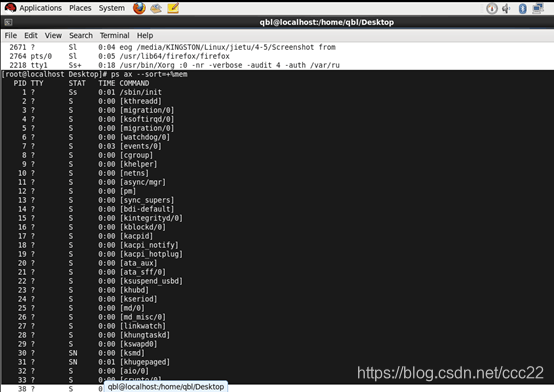
Task: Click the 'TTY' column header text
Action: [37, 83]
